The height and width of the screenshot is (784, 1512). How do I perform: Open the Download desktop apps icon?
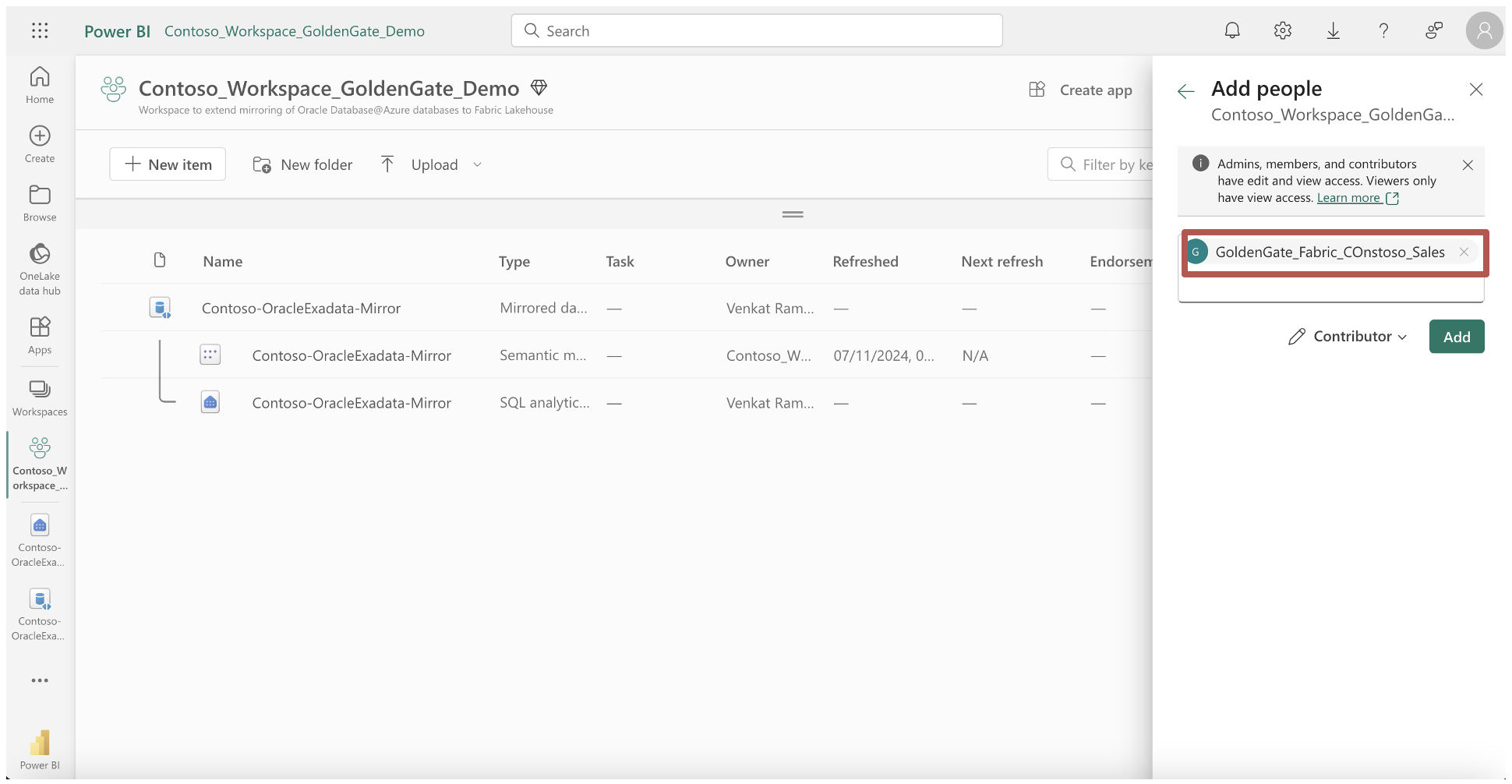tap(1334, 30)
